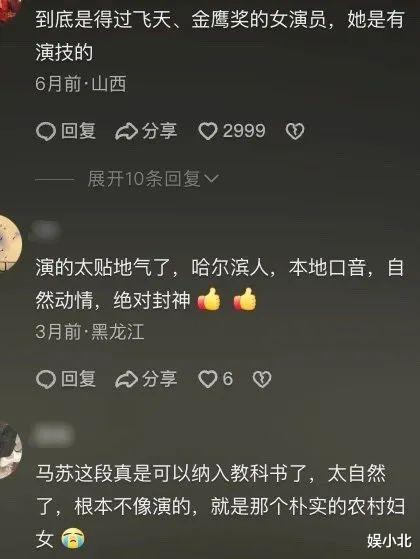This screenshot has width=420, height=559.
Task: Tap the comment about 马苏这段 textbook acting
Action: [220, 506]
